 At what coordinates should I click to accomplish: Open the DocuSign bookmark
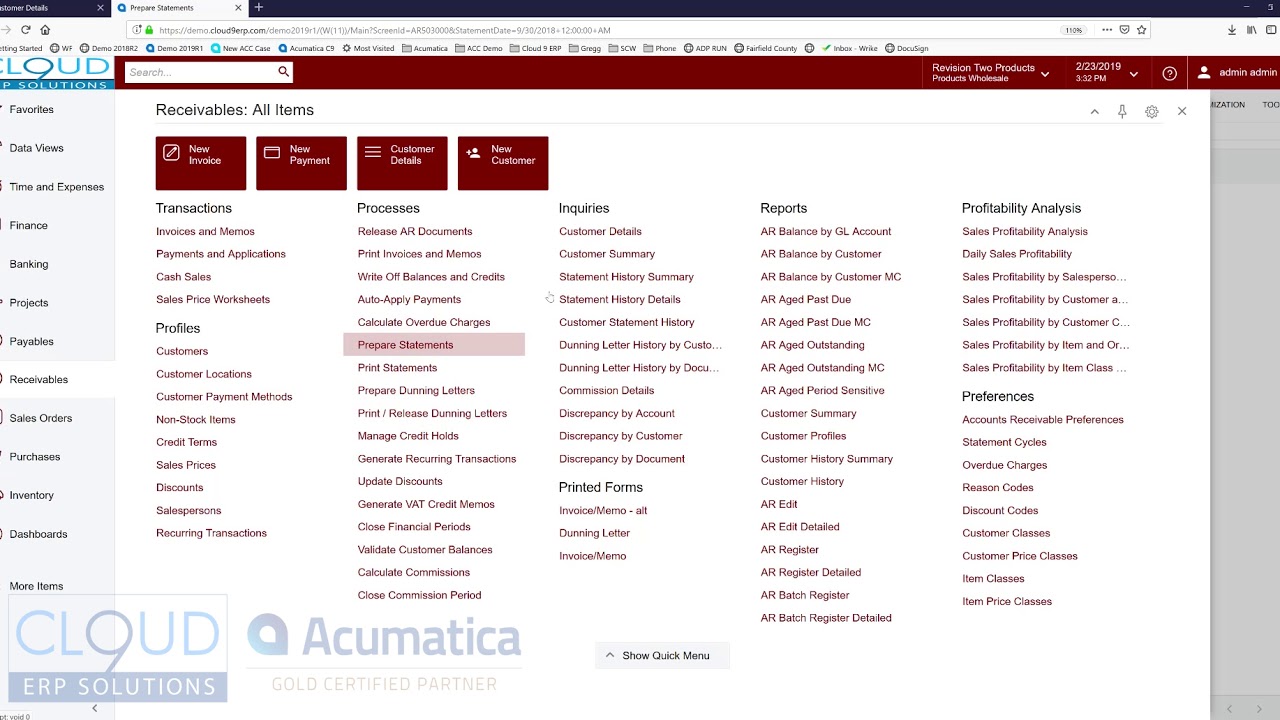[x=907, y=48]
